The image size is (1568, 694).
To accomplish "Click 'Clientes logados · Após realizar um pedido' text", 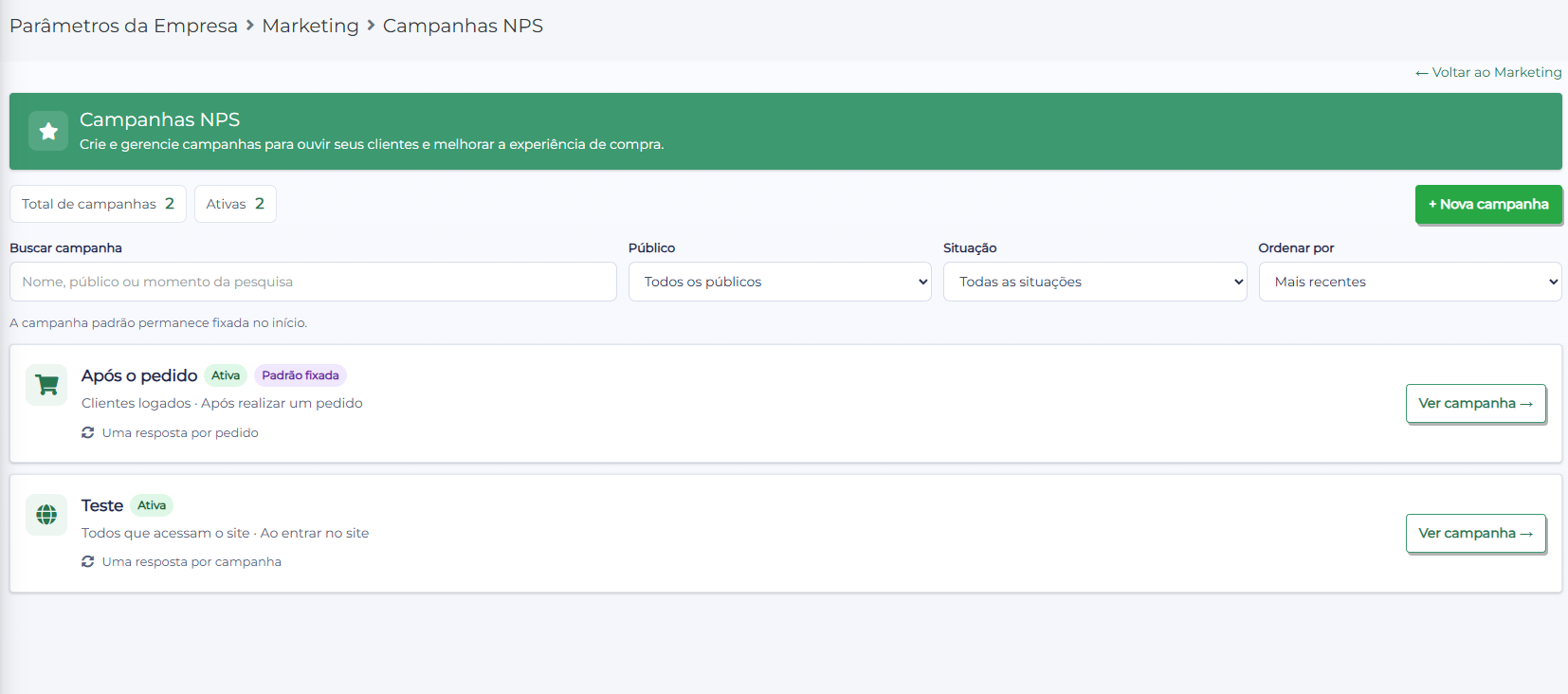I will (x=222, y=403).
